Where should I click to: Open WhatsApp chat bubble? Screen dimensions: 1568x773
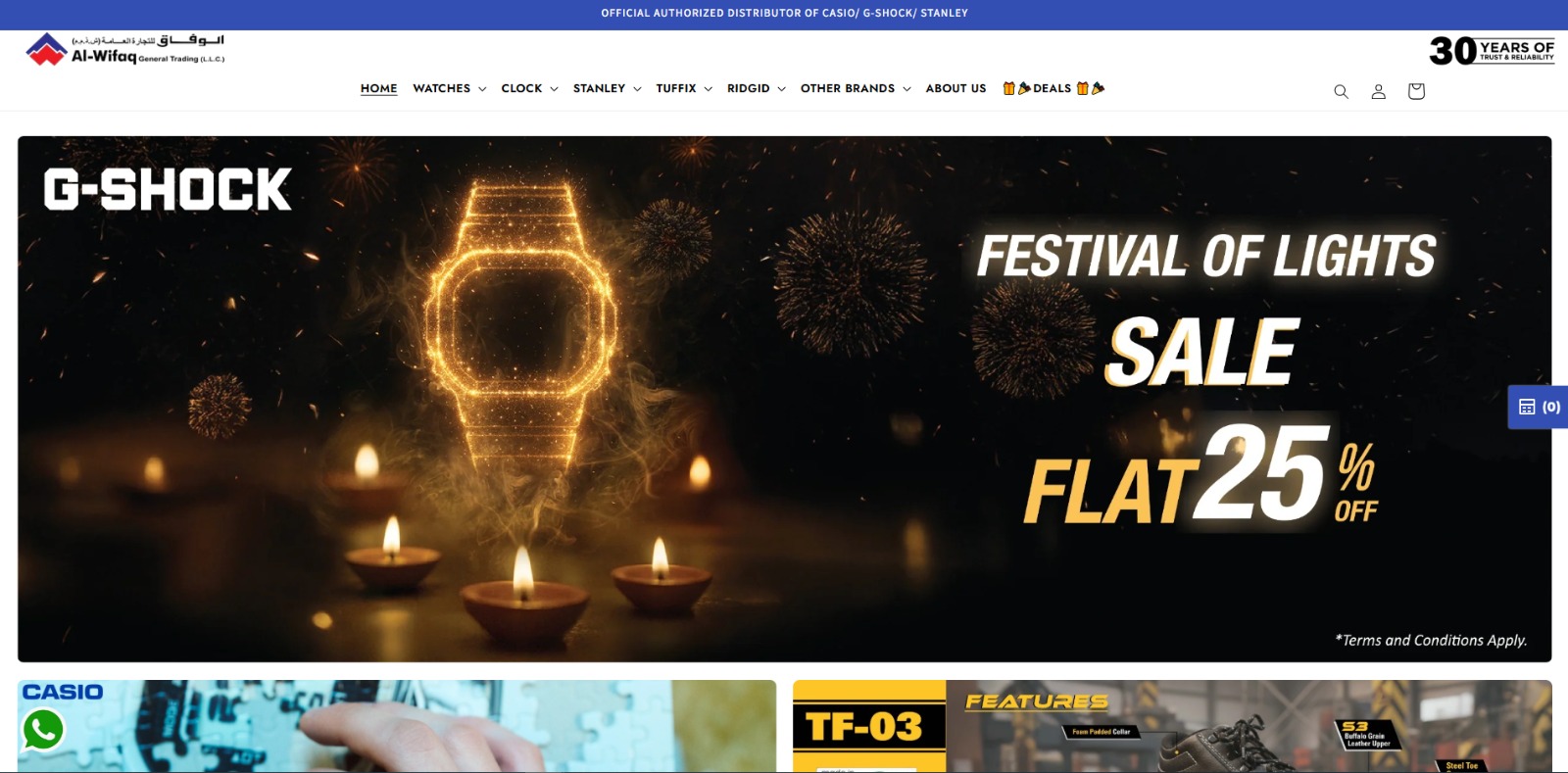(x=43, y=730)
